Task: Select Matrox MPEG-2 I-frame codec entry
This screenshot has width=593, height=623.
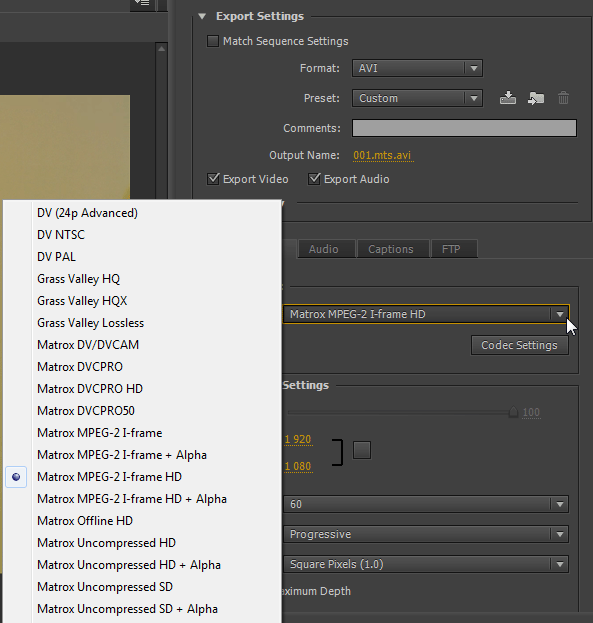Action: coord(100,433)
